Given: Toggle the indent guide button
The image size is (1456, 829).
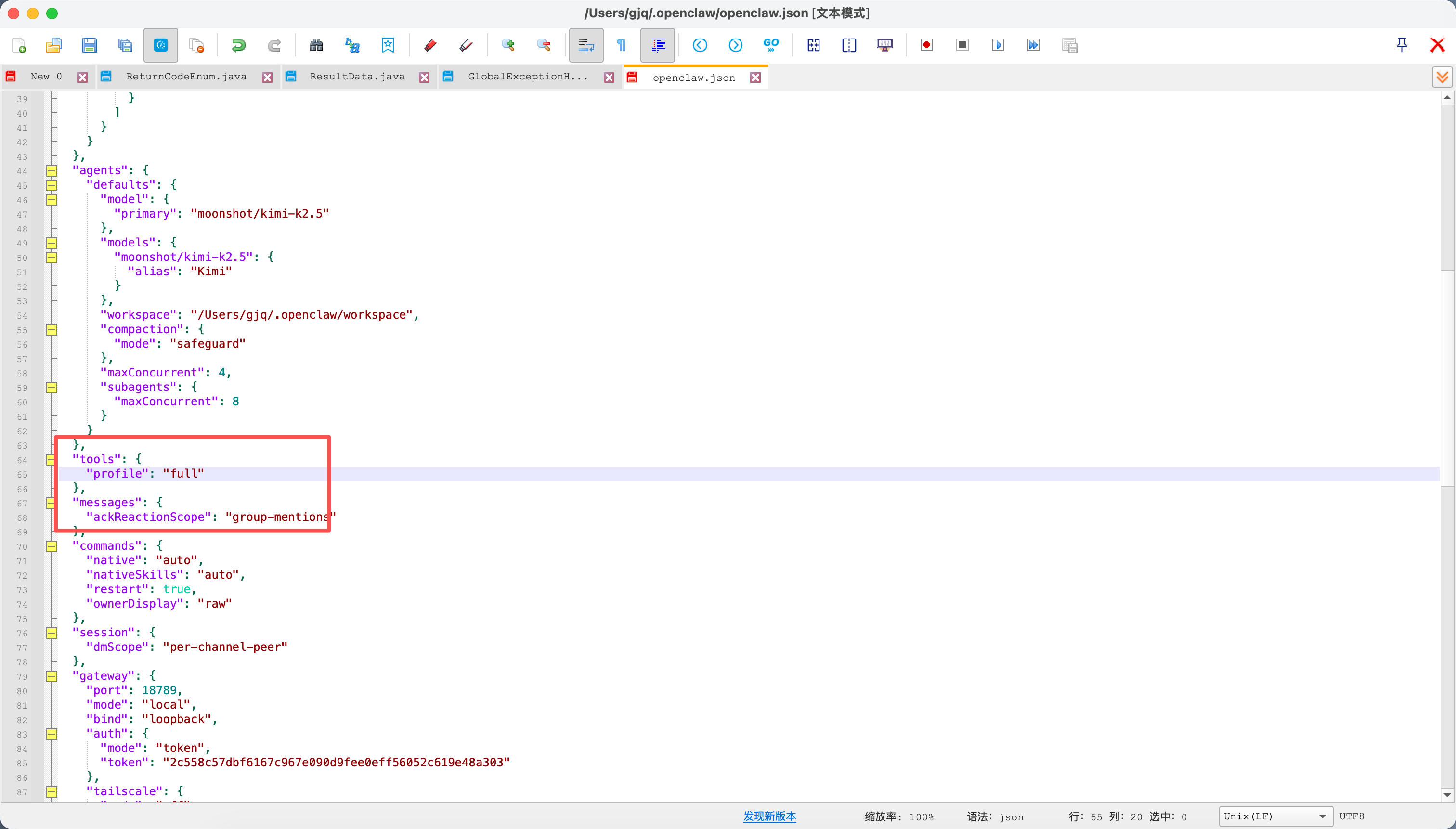Looking at the screenshot, I should click(x=658, y=46).
